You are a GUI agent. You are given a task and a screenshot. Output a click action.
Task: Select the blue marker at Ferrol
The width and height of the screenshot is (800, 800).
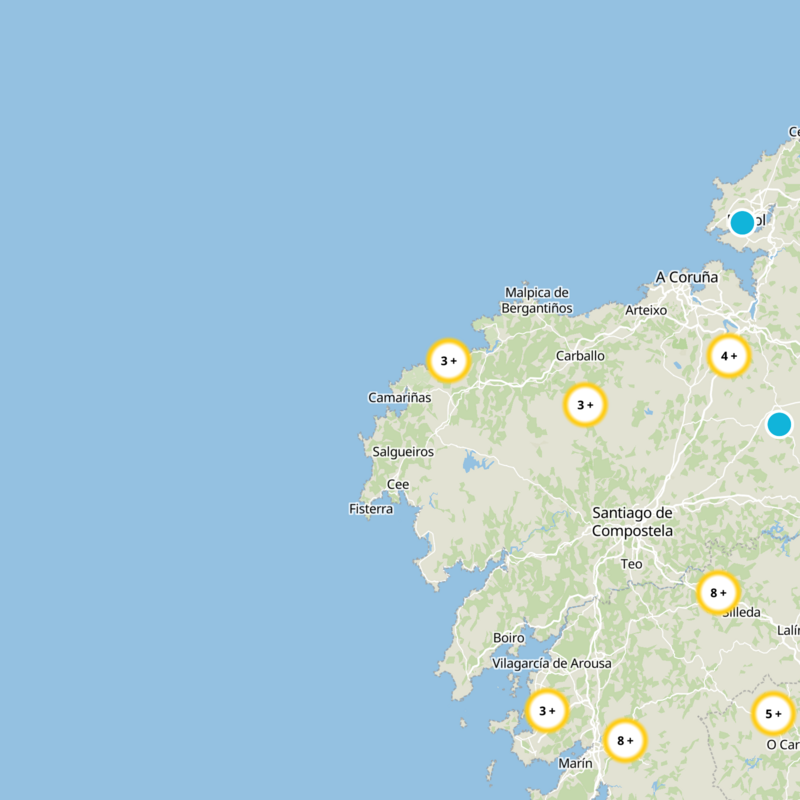[x=742, y=223]
